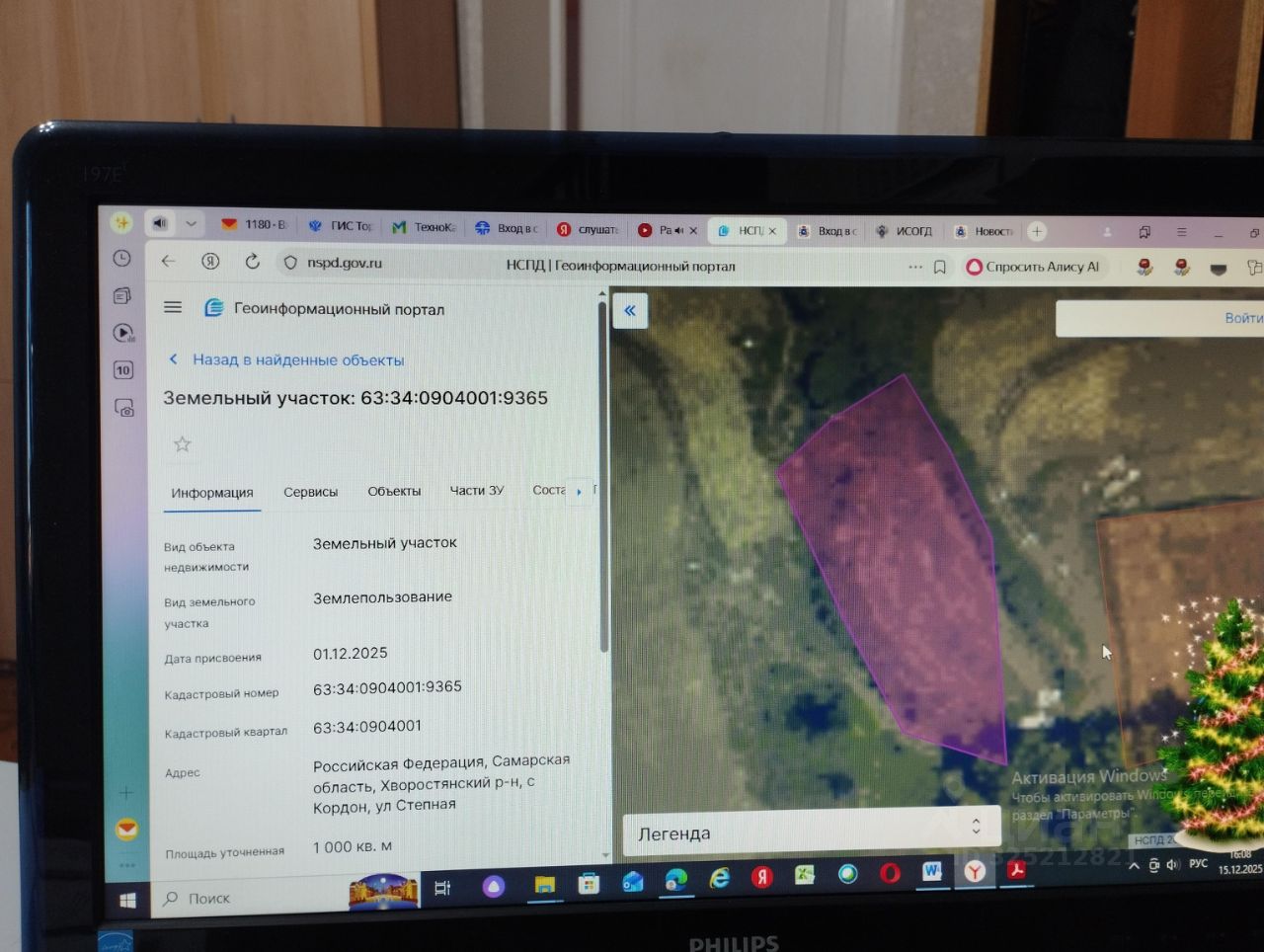Open the sidebar tab counter showing 10
The width and height of the screenshot is (1264, 952).
[x=123, y=370]
